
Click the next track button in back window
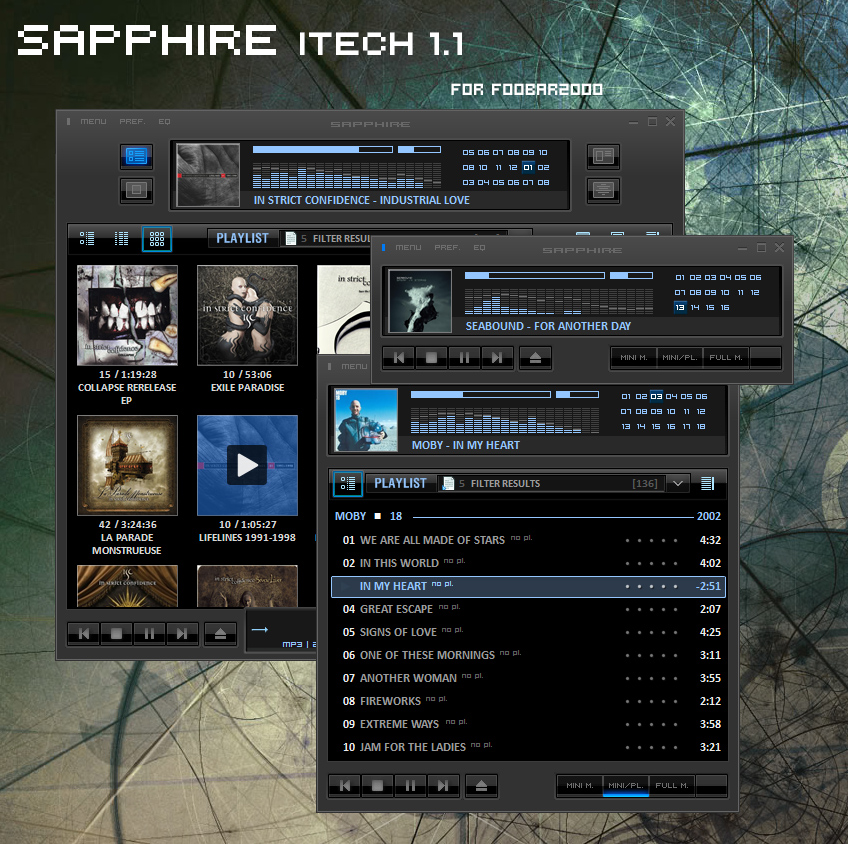(182, 634)
